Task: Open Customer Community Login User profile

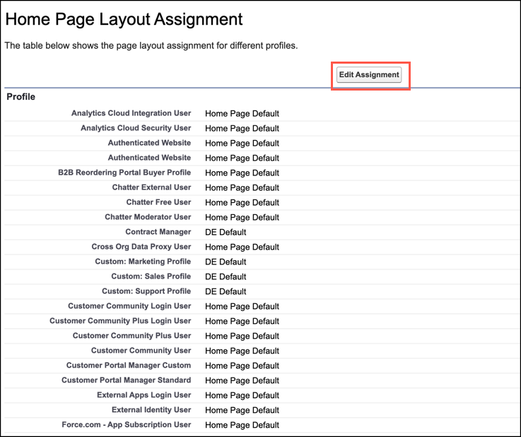Action: 129,306
